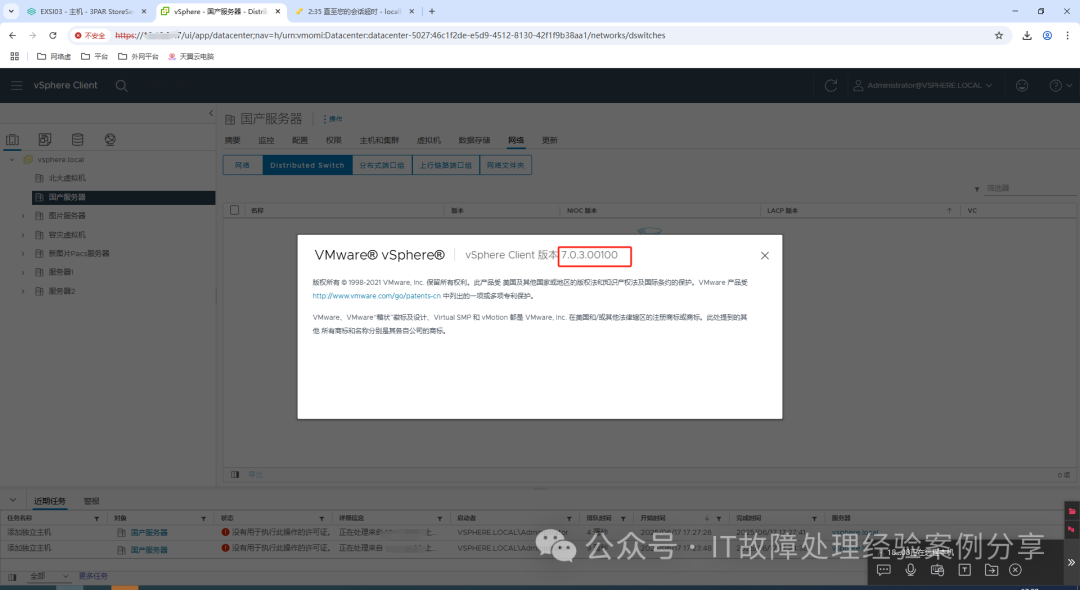The height and width of the screenshot is (590, 1080).
Task: Open the vmware.com patents-cn link
Action: pyautogui.click(x=376, y=296)
